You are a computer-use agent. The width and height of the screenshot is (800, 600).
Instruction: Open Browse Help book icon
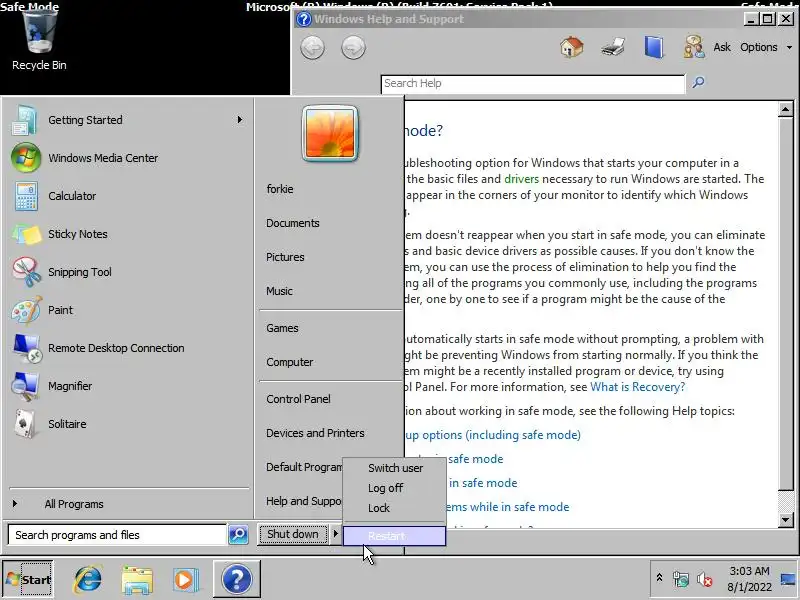tap(654, 47)
